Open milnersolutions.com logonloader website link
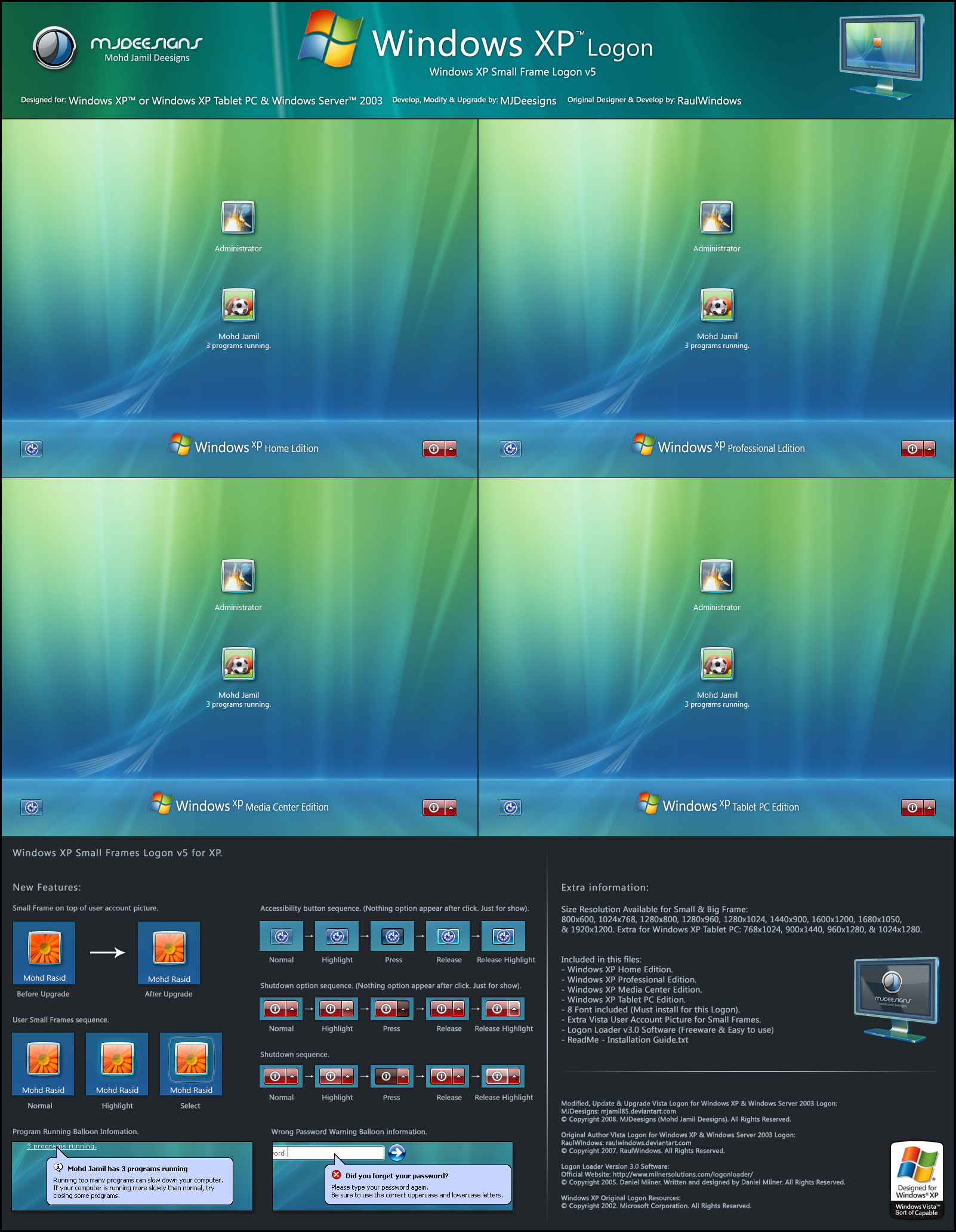 point(683,1174)
